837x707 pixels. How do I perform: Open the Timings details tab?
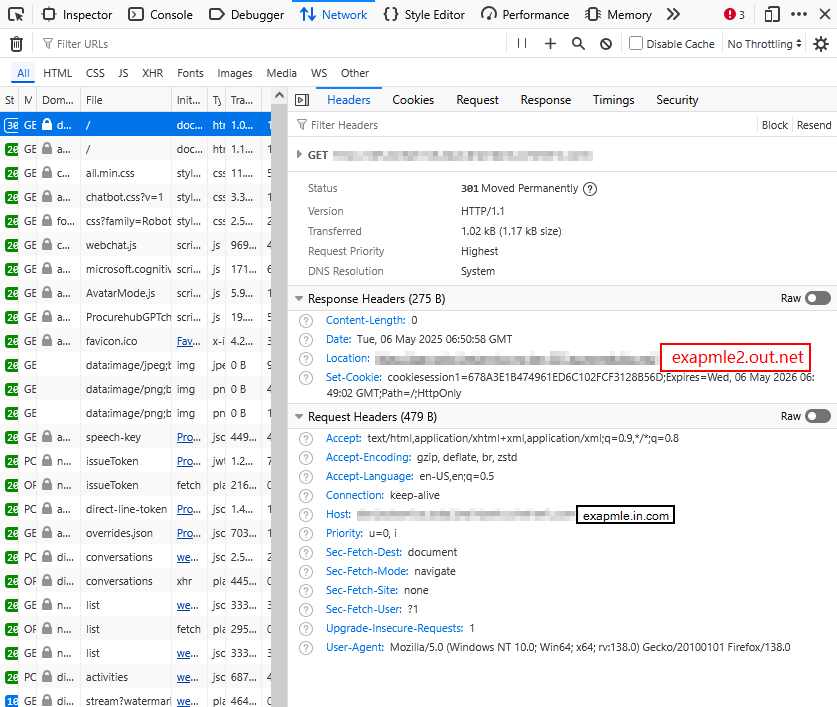(613, 100)
